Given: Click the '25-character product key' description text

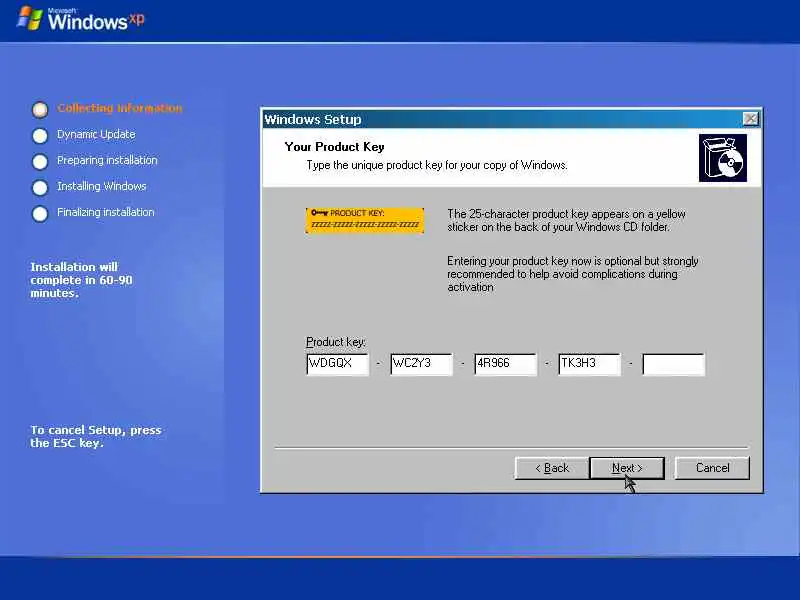Looking at the screenshot, I should coord(566,220).
